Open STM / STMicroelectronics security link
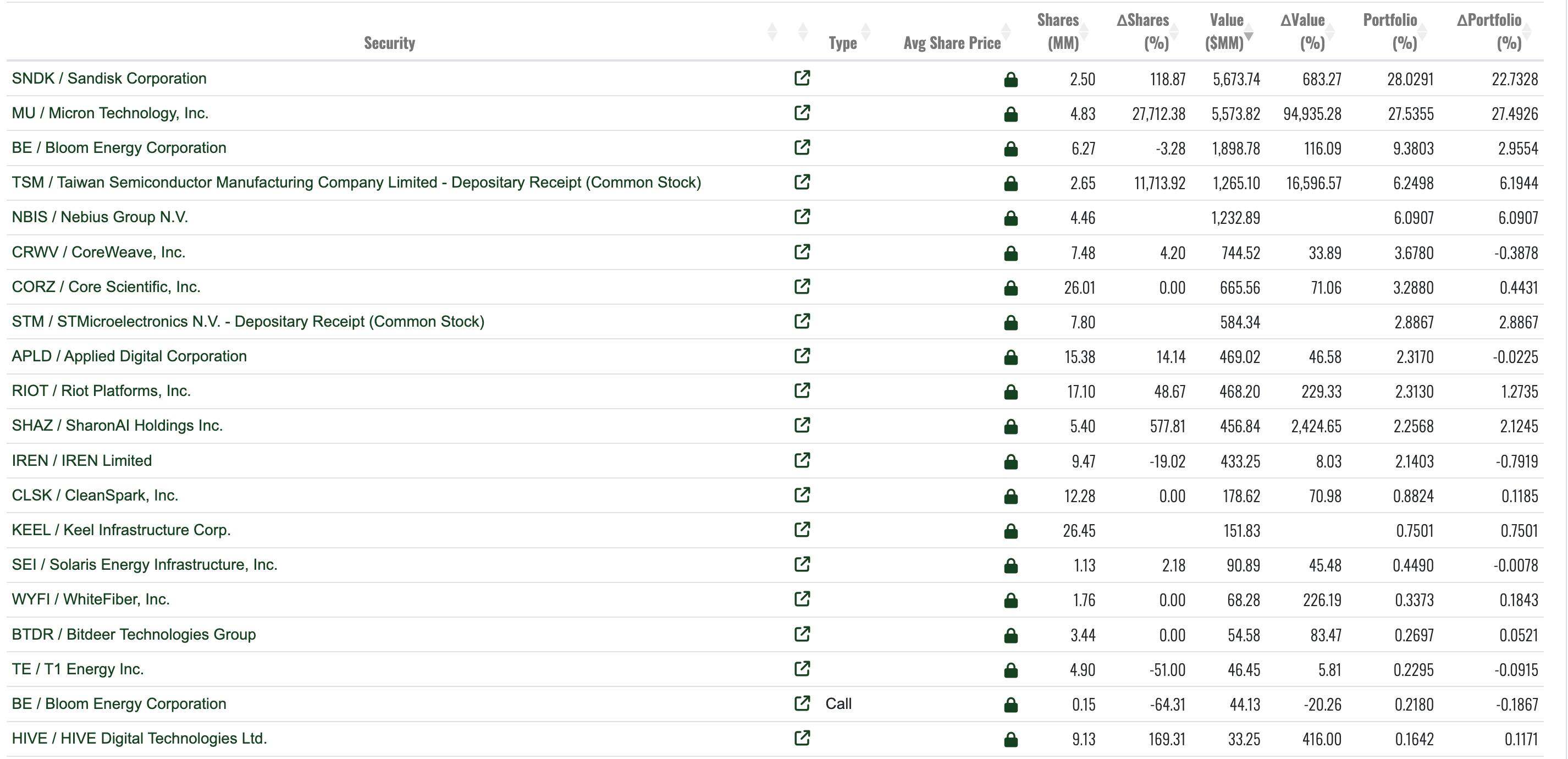 click(248, 322)
